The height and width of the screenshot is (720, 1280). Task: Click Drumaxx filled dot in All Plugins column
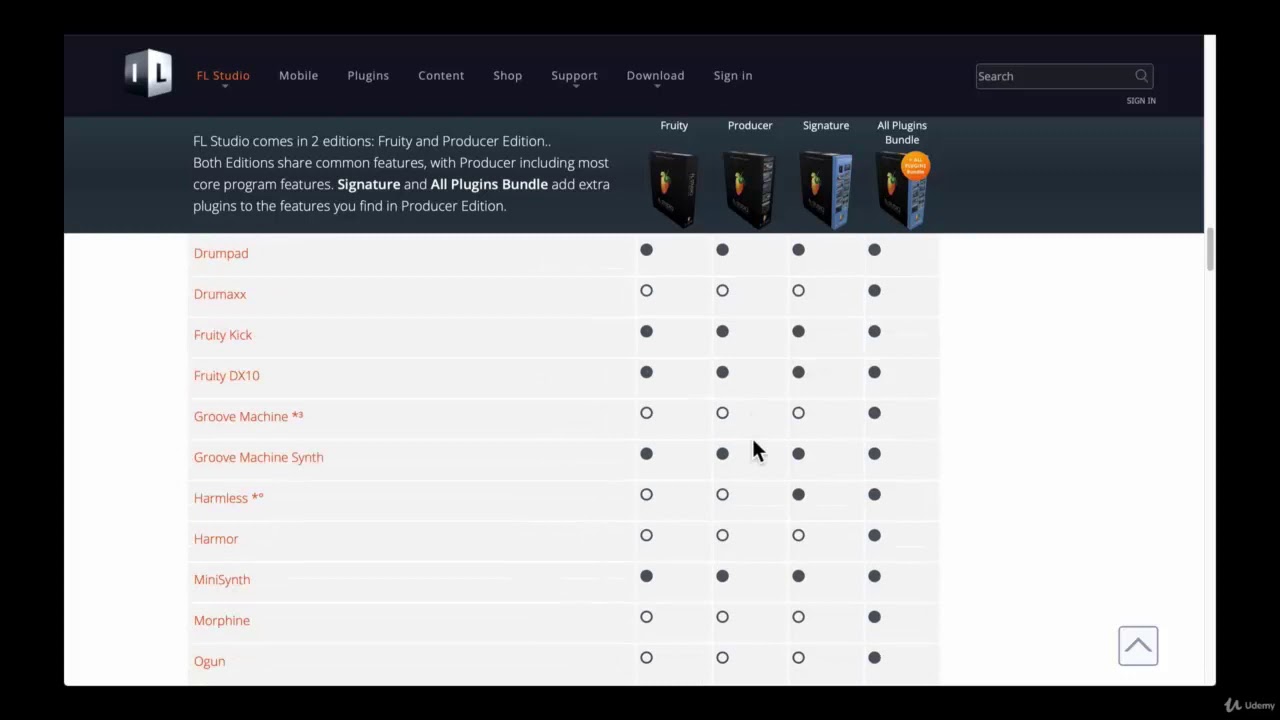coord(874,291)
